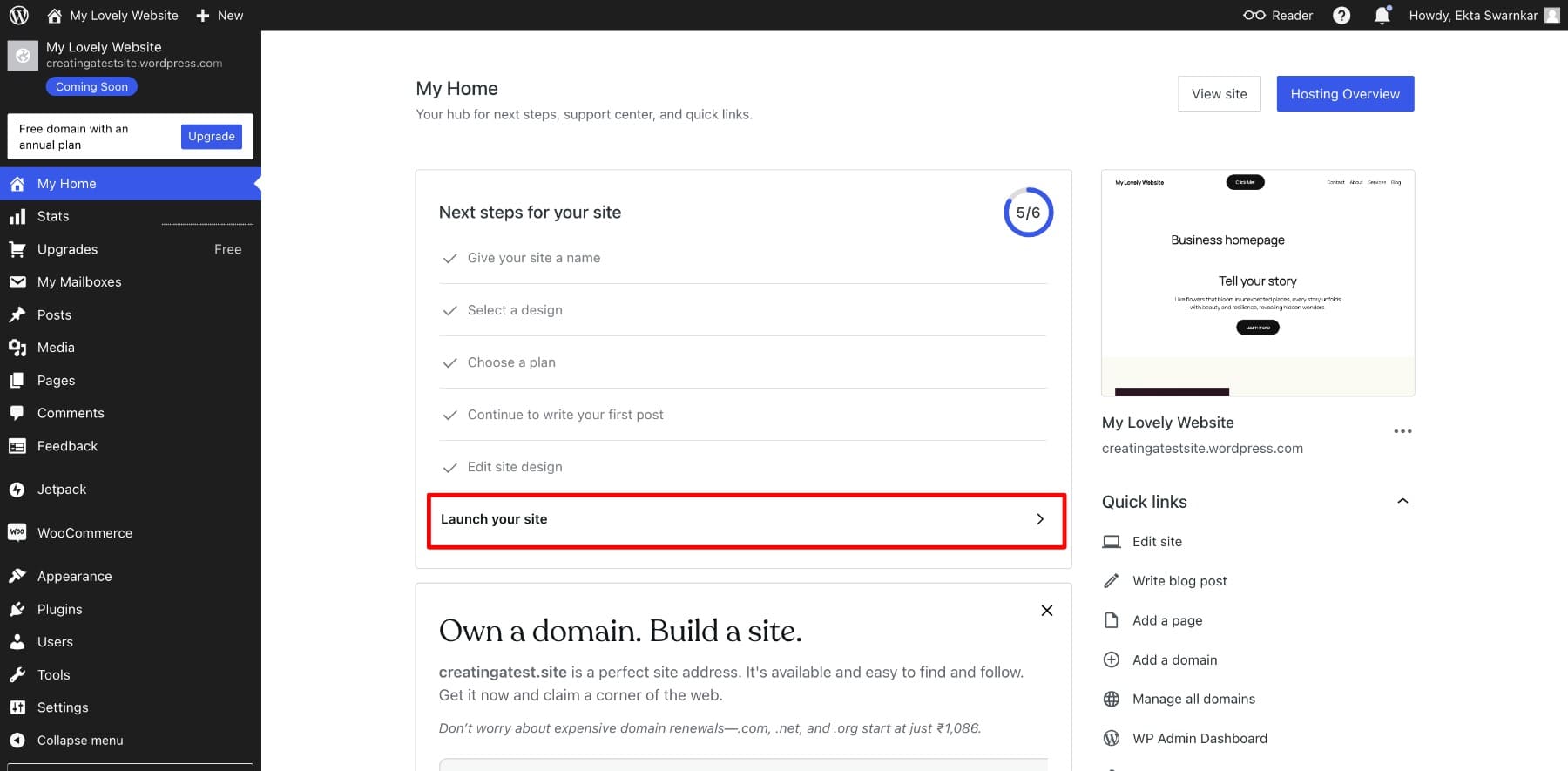Click the Stats bar chart icon

click(x=17, y=216)
